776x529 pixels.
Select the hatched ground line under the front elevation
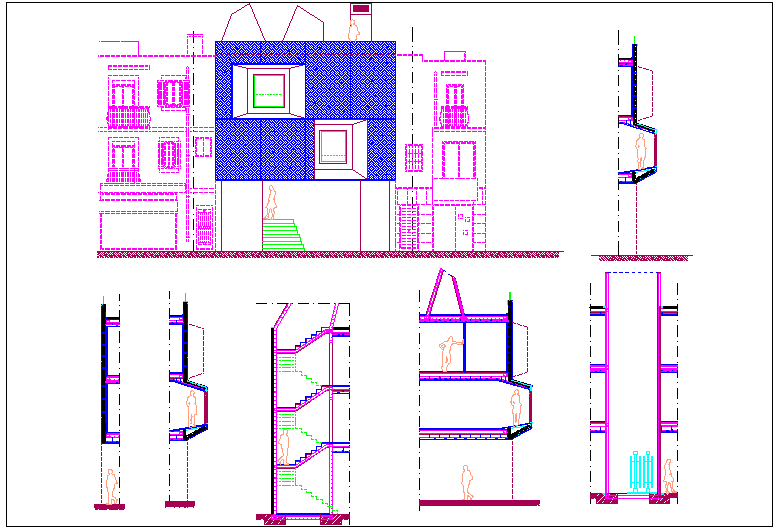pyautogui.click(x=330, y=255)
